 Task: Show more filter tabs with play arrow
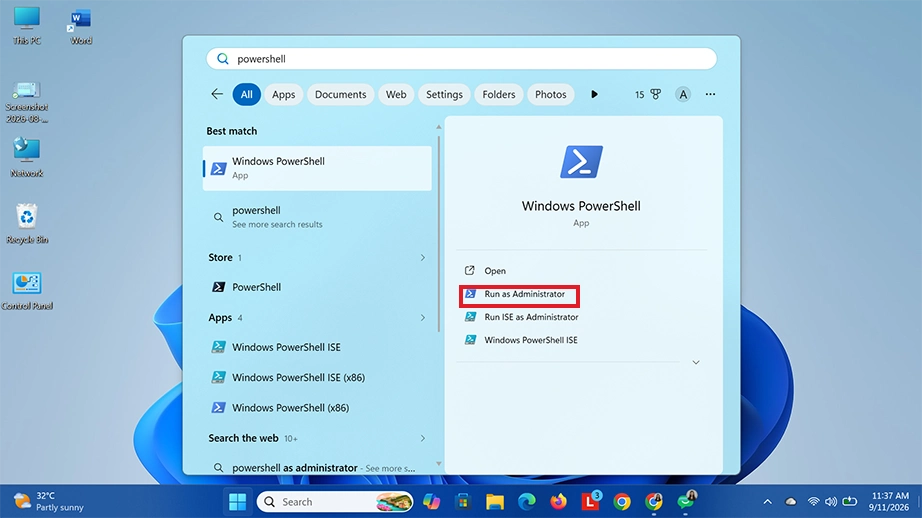click(x=594, y=94)
